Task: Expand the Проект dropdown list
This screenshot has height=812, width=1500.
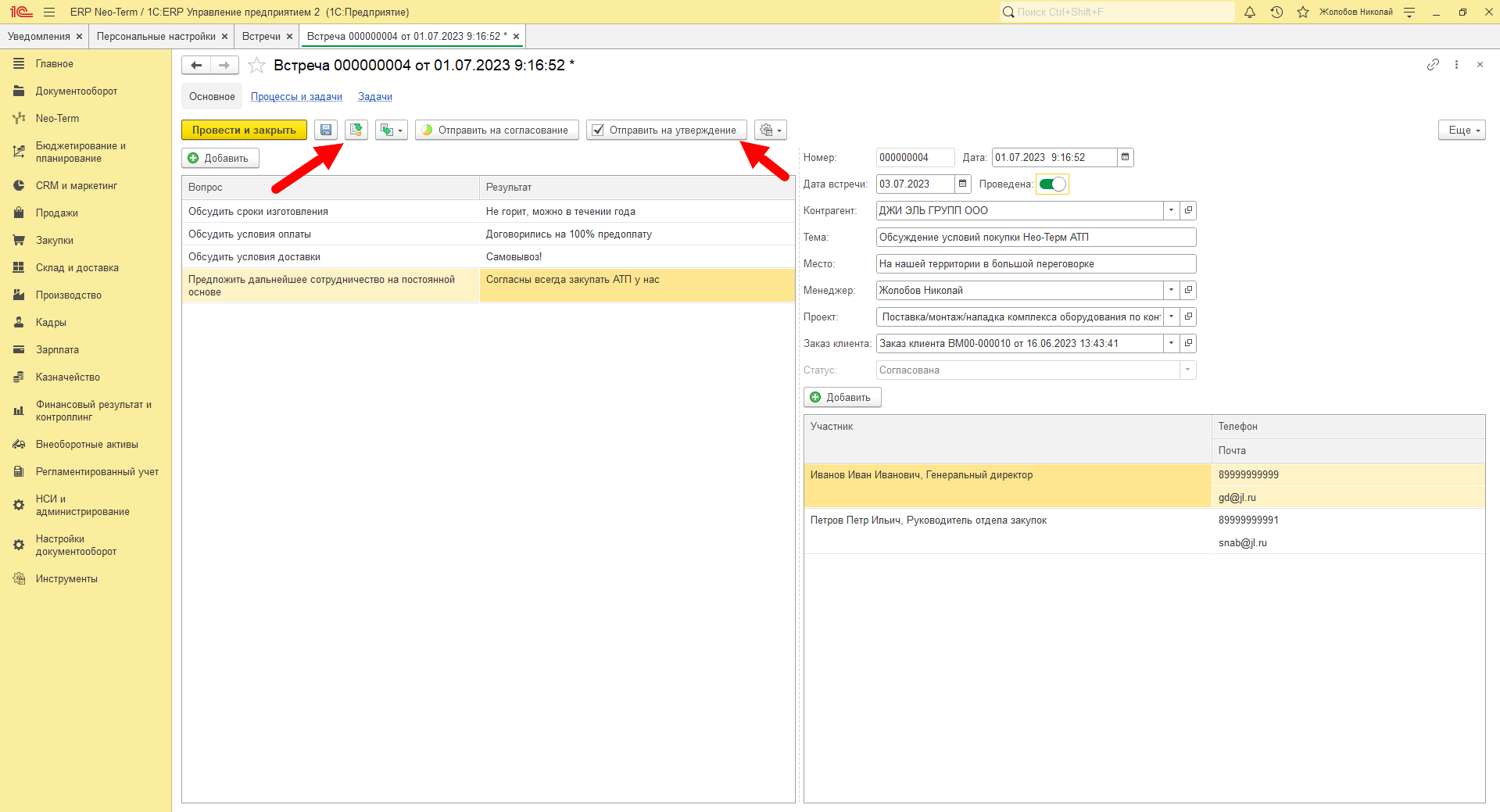Action: coord(1171,317)
